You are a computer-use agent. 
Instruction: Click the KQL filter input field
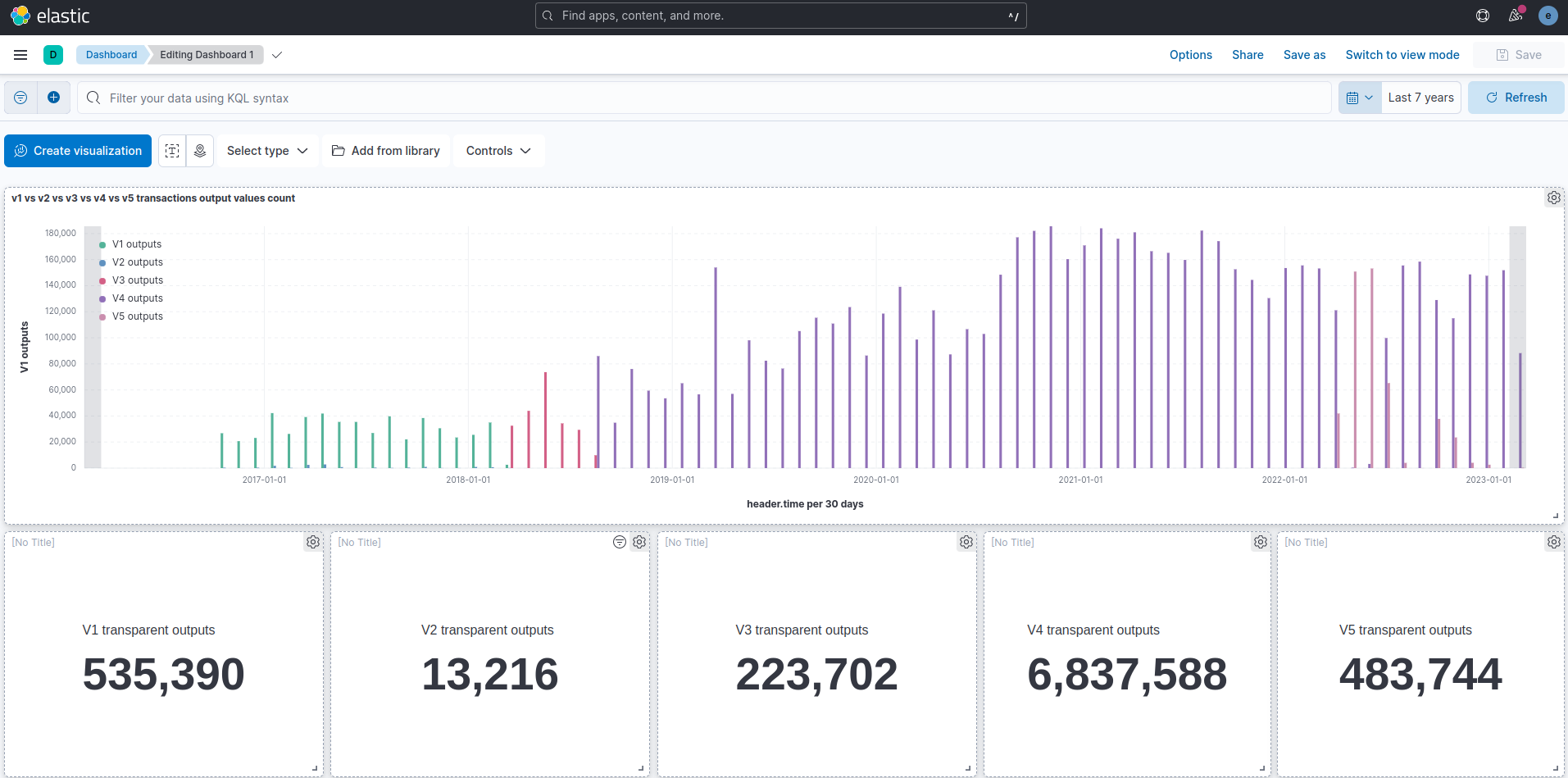pos(705,98)
